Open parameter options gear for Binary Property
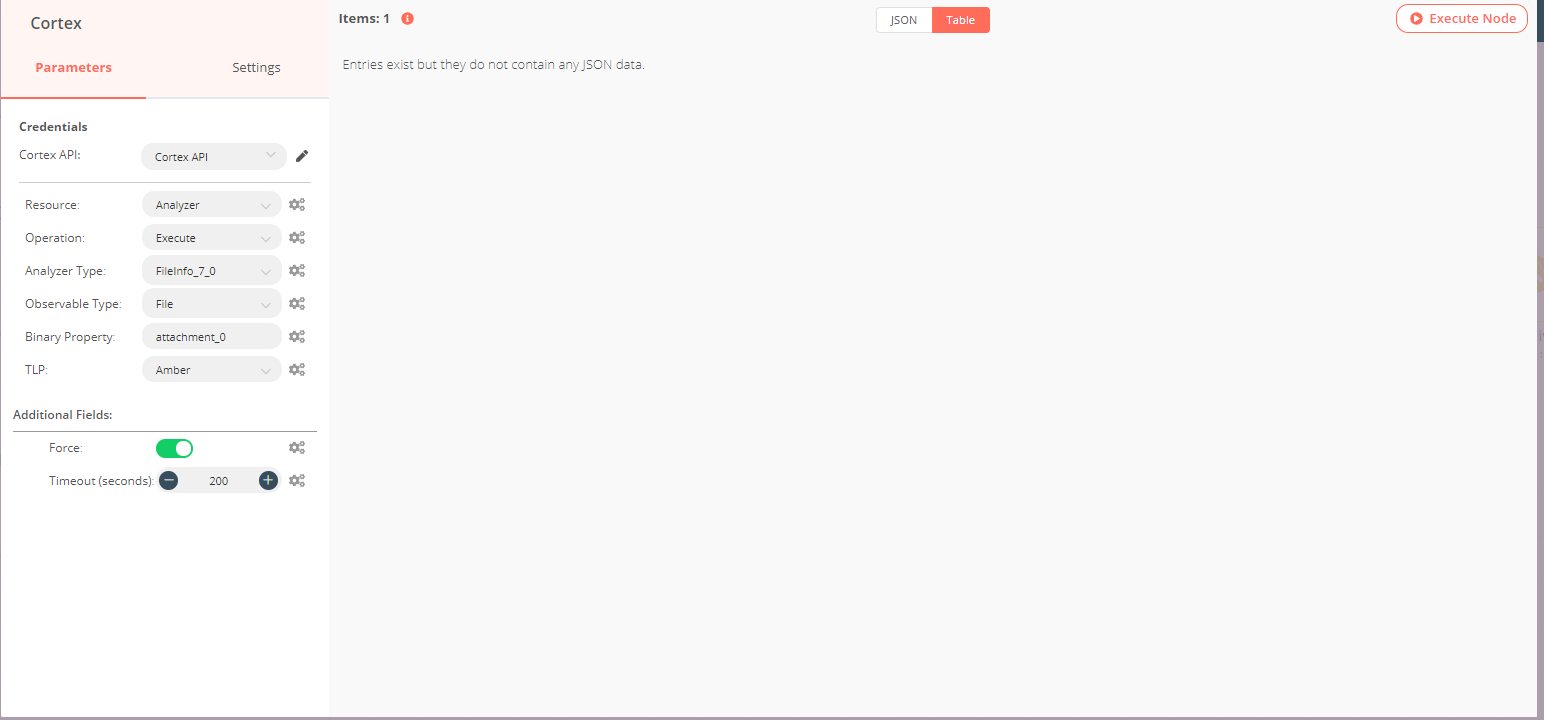Screen dimensions: 1544x720 pyautogui.click(x=297, y=337)
